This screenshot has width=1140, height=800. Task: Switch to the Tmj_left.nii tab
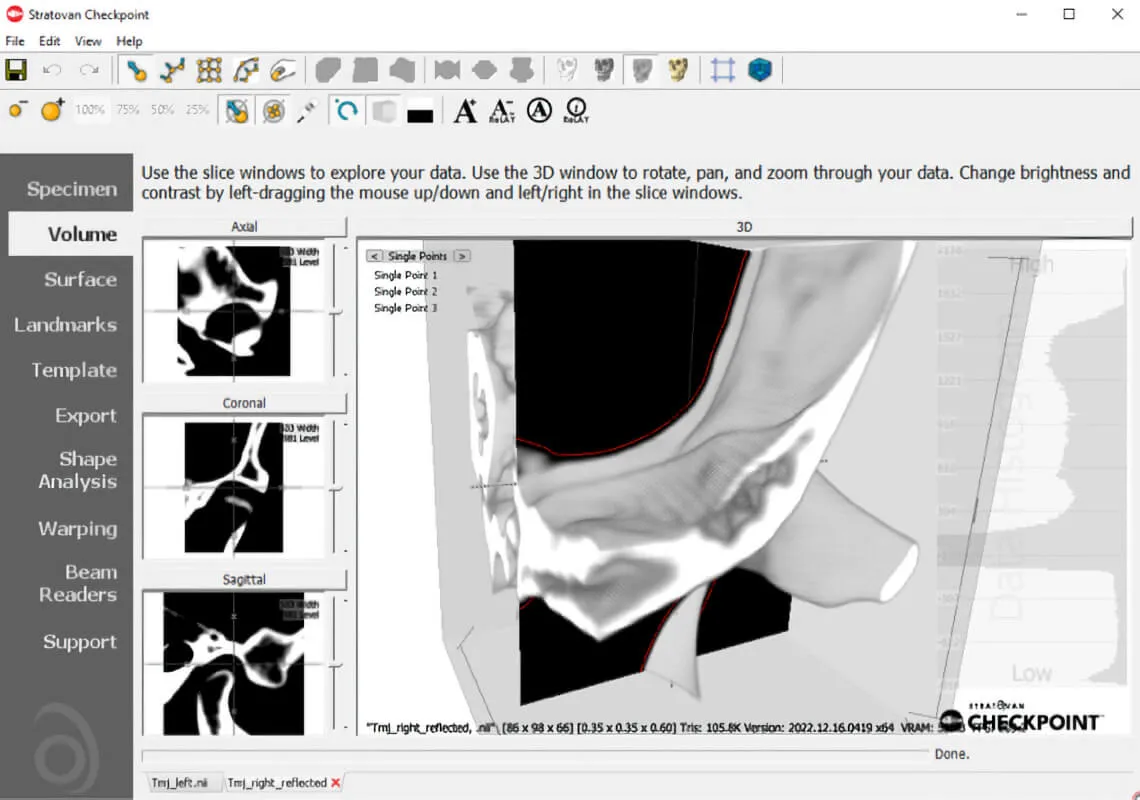click(x=178, y=783)
